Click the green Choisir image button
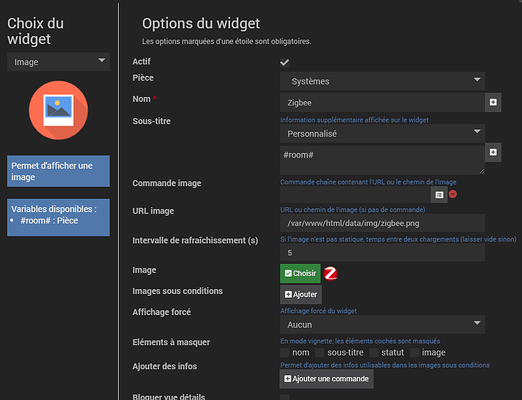Viewport: 522px width, 400px height. [x=300, y=273]
